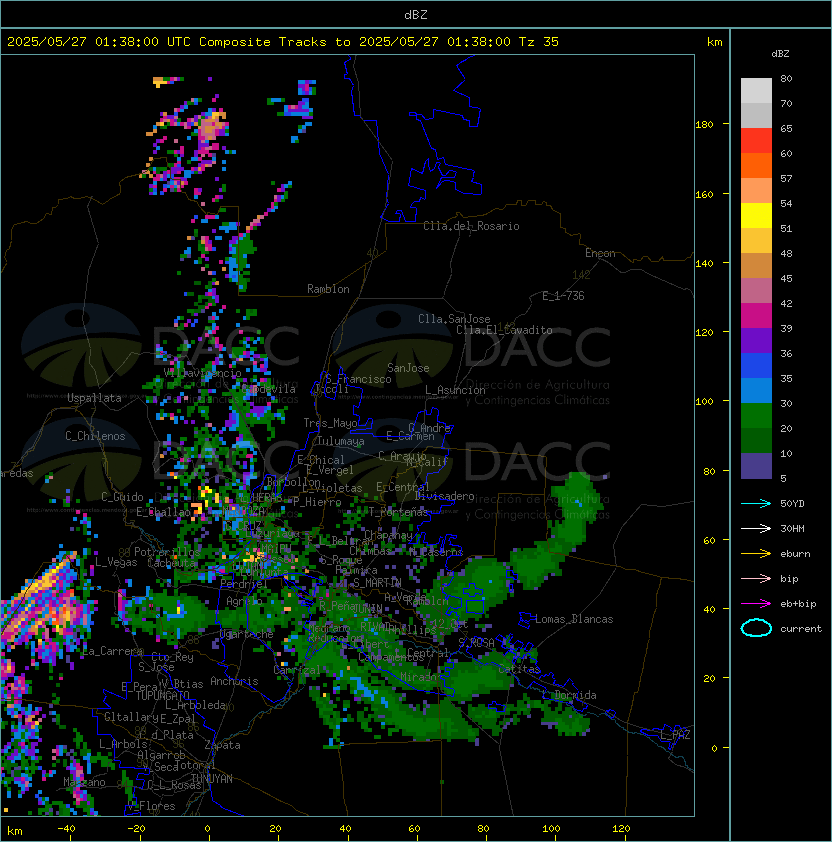Pick the dusty pink swatch between 45 and 42
Viewport: 832px width, 842px height.
click(756, 291)
